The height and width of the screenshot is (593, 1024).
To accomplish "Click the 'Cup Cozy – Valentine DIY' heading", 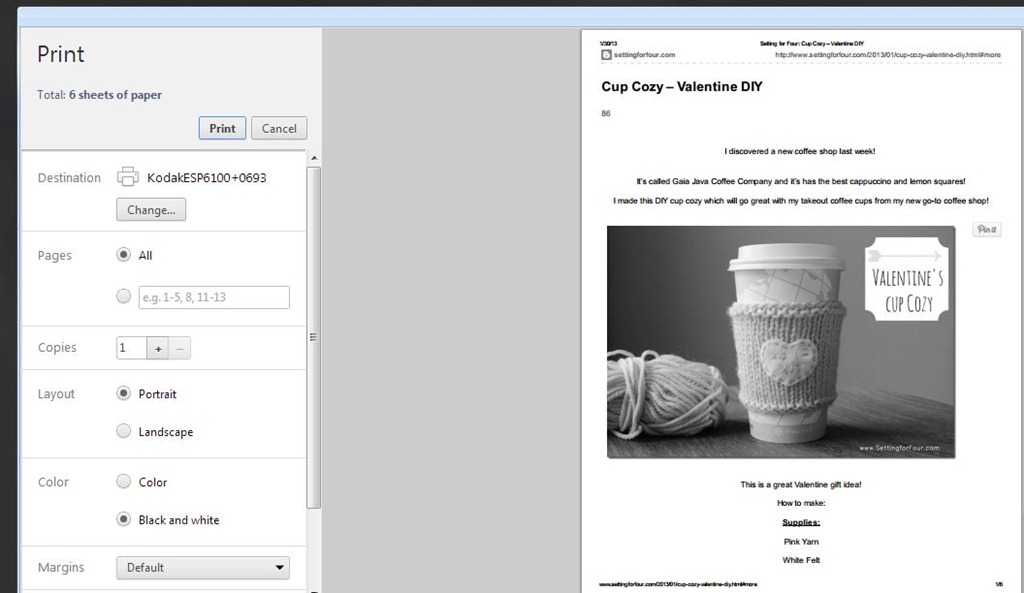I will click(x=682, y=86).
